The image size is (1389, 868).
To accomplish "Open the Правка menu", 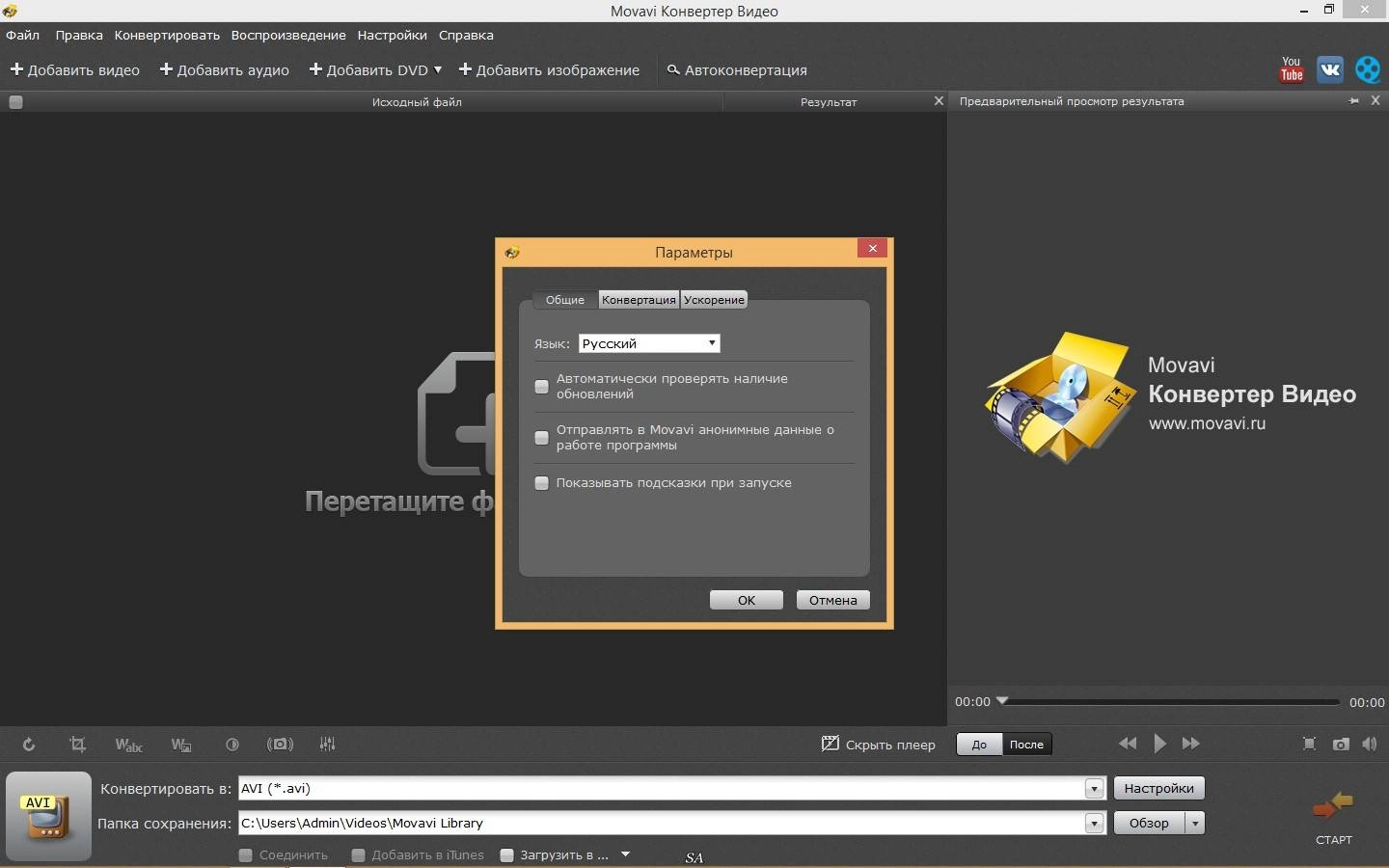I will (x=79, y=35).
